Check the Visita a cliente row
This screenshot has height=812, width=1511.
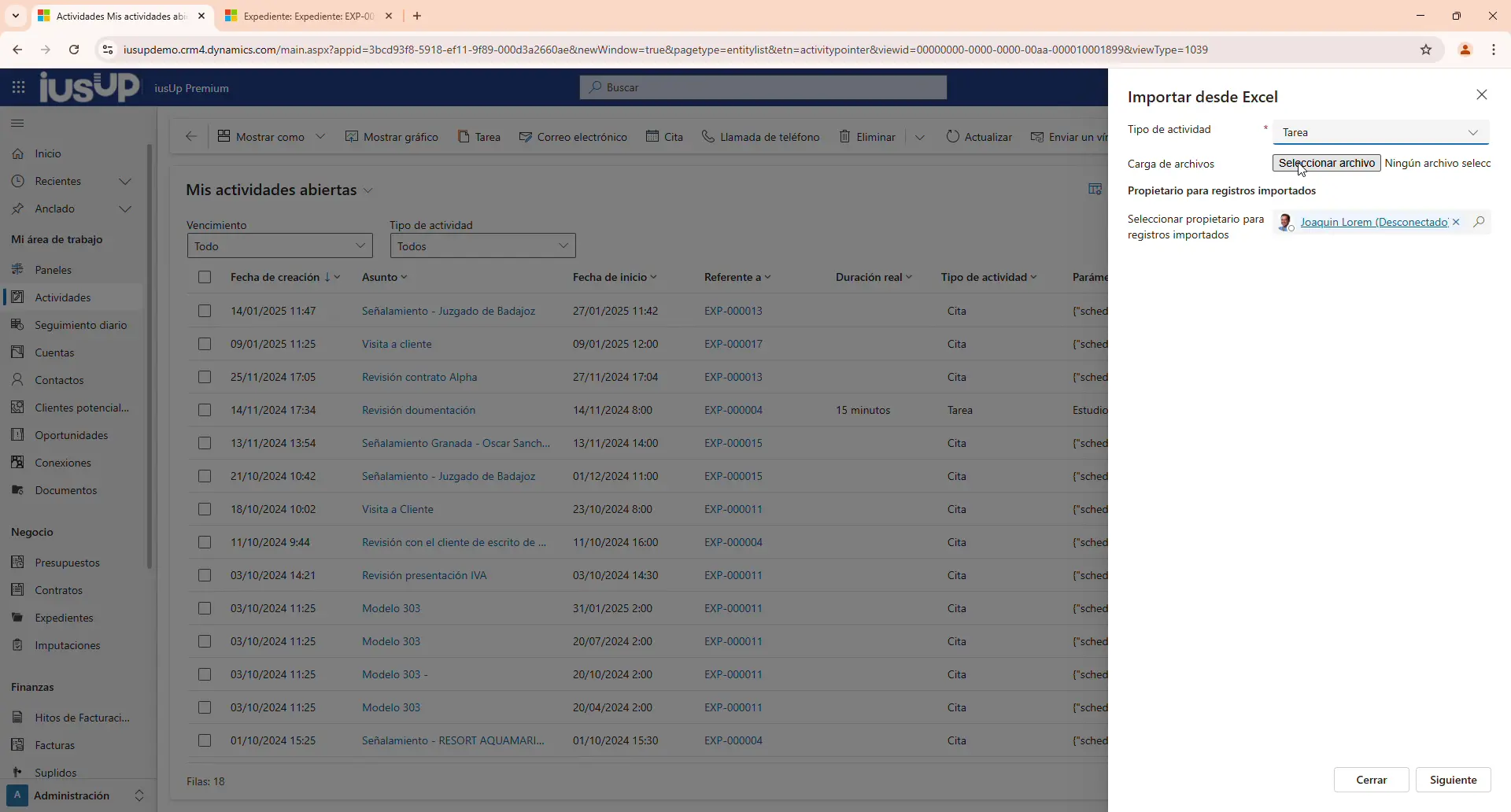pos(205,344)
